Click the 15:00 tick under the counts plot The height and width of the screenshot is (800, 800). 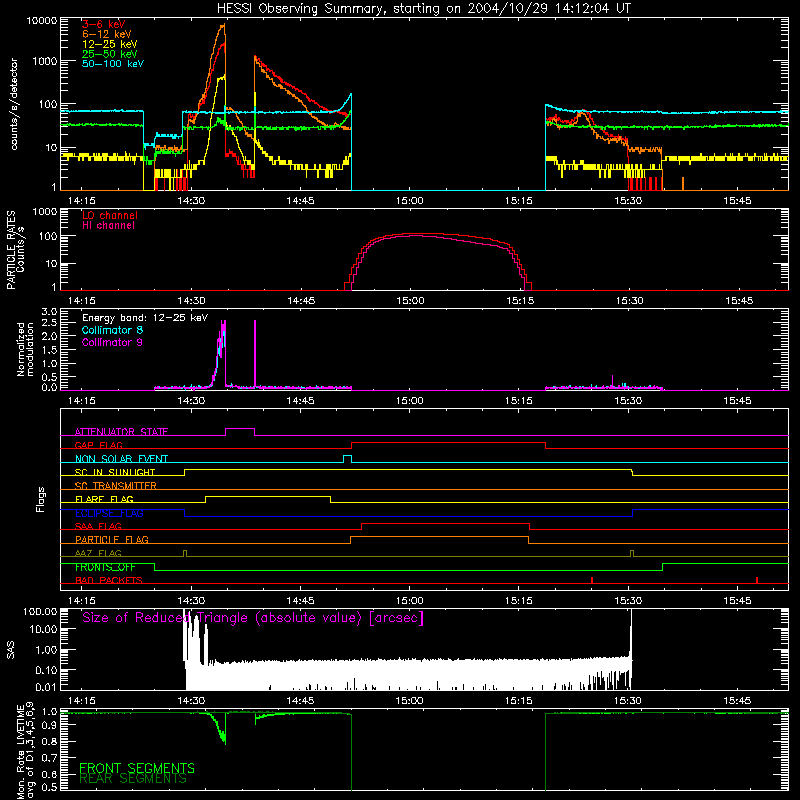pyautogui.click(x=409, y=201)
